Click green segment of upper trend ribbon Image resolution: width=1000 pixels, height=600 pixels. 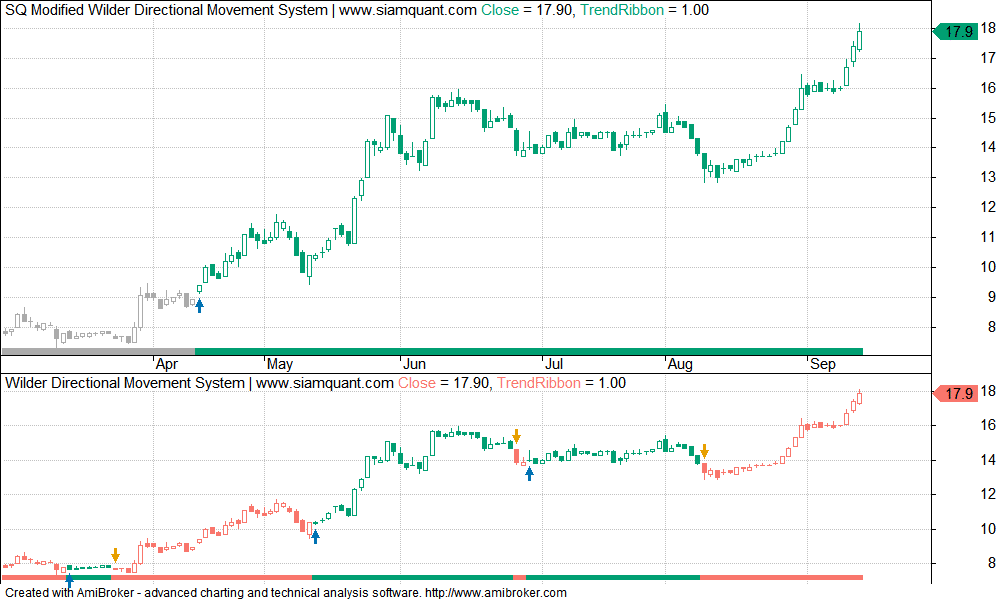528,351
